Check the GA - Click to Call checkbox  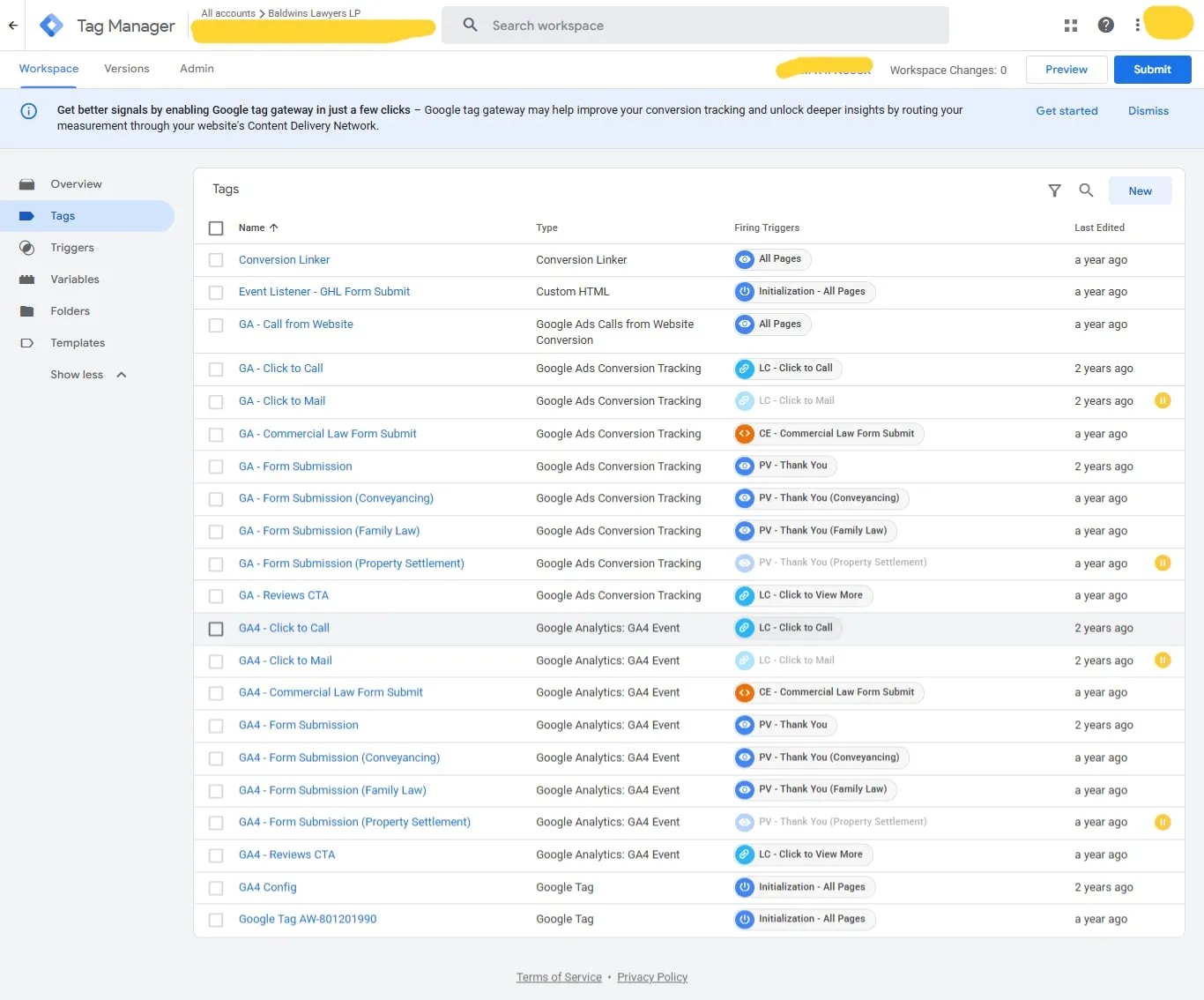tap(216, 369)
